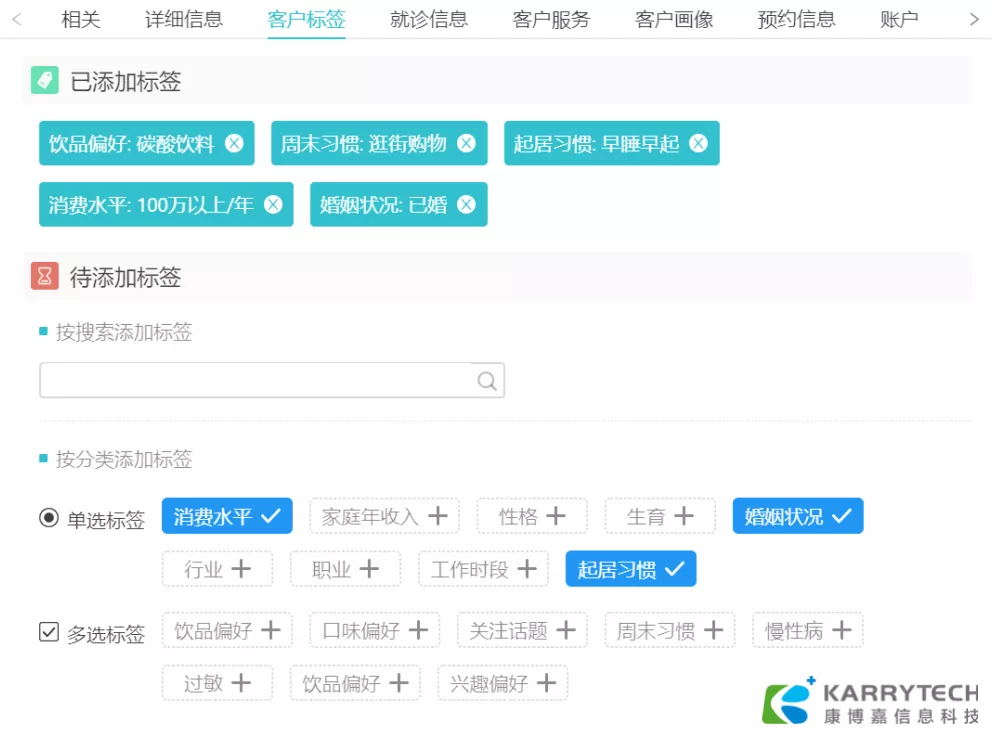Delete the 起居习惯: 早睡早起 tag
Viewport: 992px width, 748px height.
pyautogui.click(x=698, y=144)
